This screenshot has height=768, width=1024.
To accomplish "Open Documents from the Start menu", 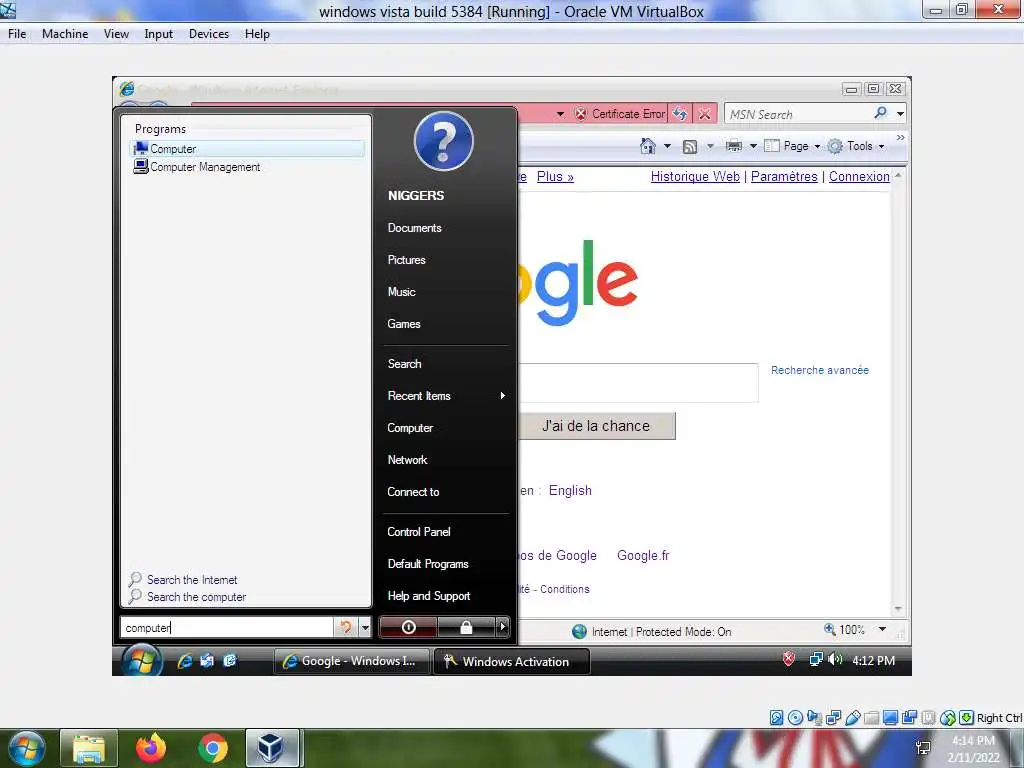I will click(414, 228).
